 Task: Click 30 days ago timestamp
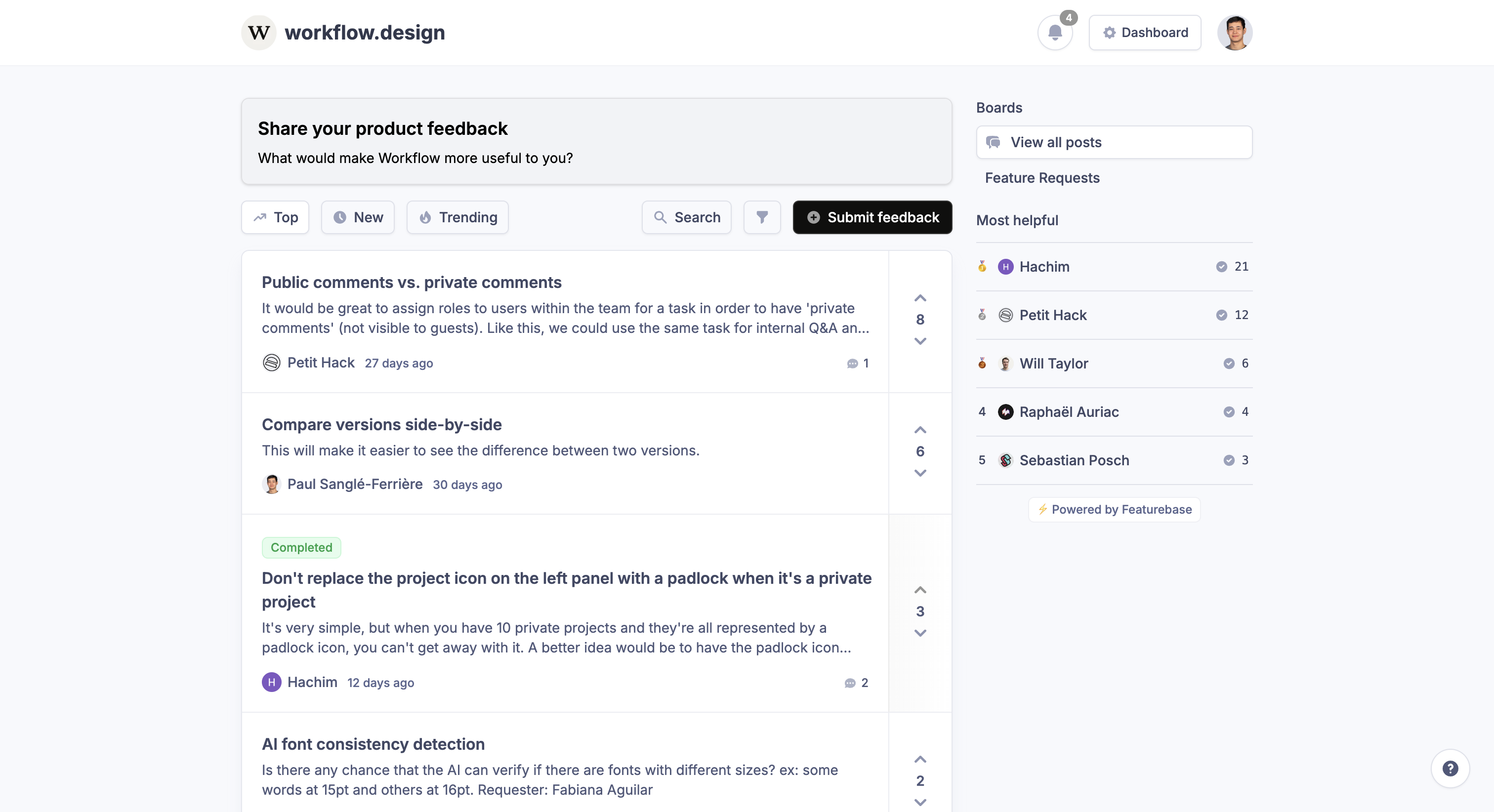pyautogui.click(x=467, y=485)
